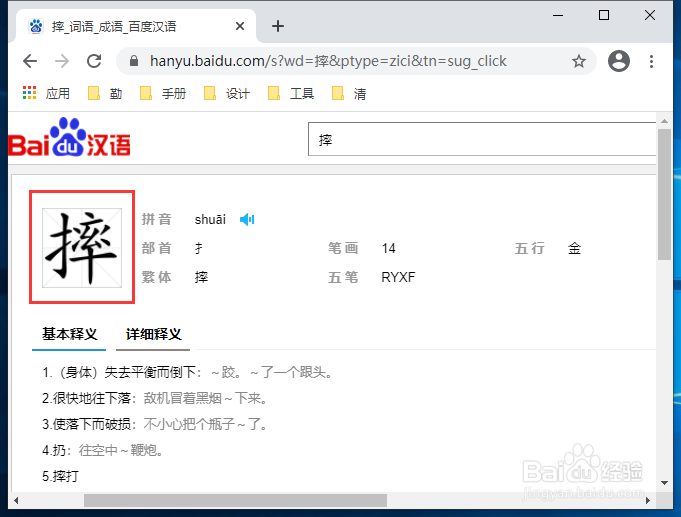The image size is (681, 517).
Task: Focus the search box containing 摔
Action: click(x=482, y=139)
